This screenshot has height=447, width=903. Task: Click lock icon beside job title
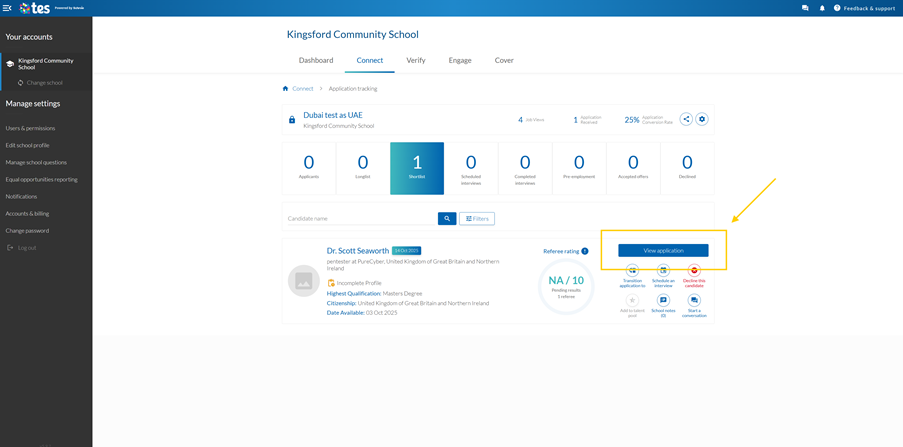pyautogui.click(x=292, y=120)
